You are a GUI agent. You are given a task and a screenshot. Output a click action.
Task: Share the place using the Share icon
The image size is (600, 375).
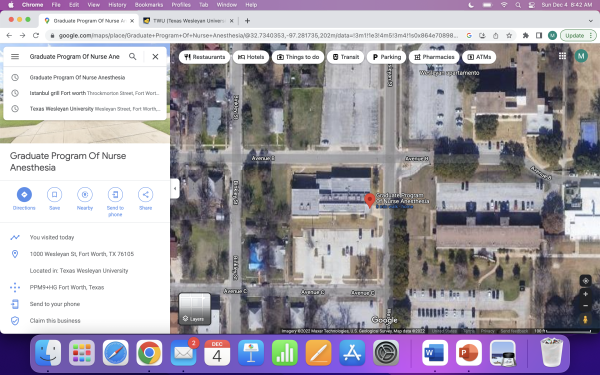[x=145, y=194]
